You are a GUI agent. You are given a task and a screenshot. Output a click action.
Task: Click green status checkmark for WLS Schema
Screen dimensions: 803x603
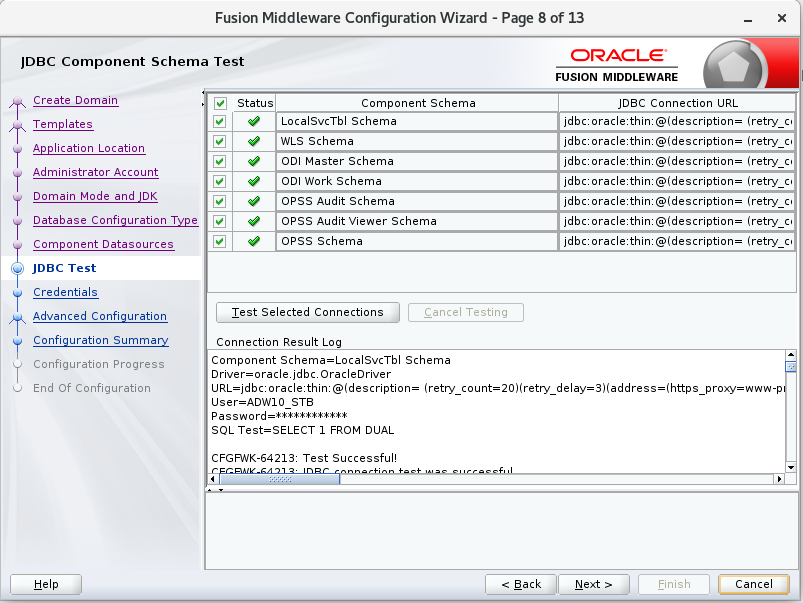click(x=253, y=141)
